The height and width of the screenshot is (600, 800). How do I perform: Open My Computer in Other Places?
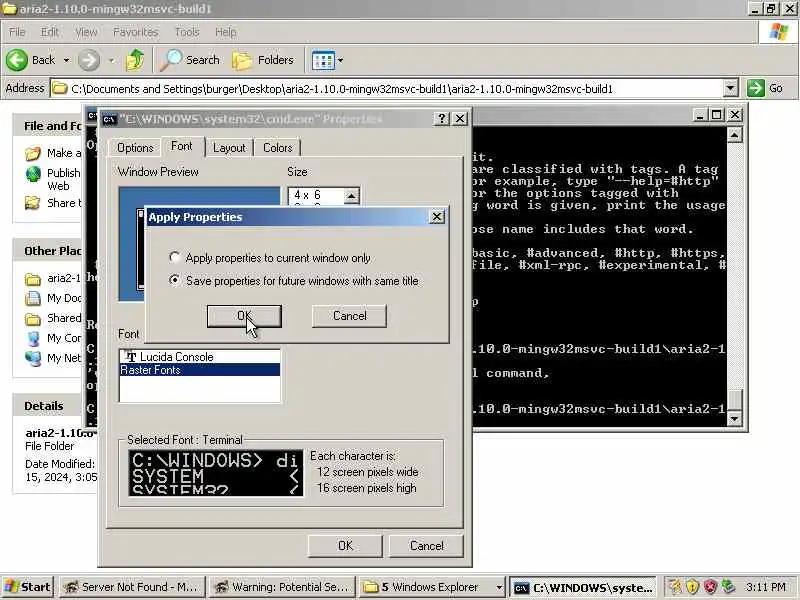[x=53, y=338]
